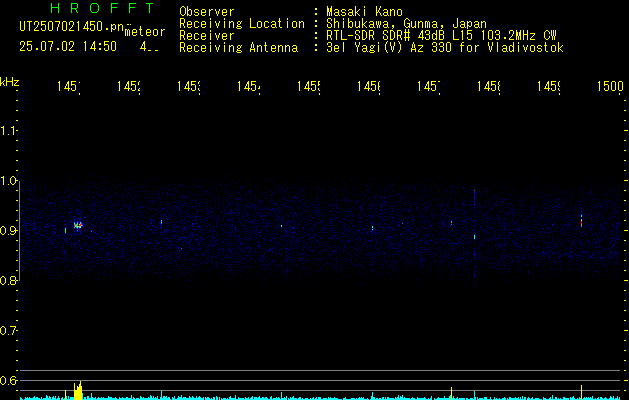Select antenna text 3el Yagi(V) Az 330
This screenshot has width=629, height=400.
coord(391,48)
